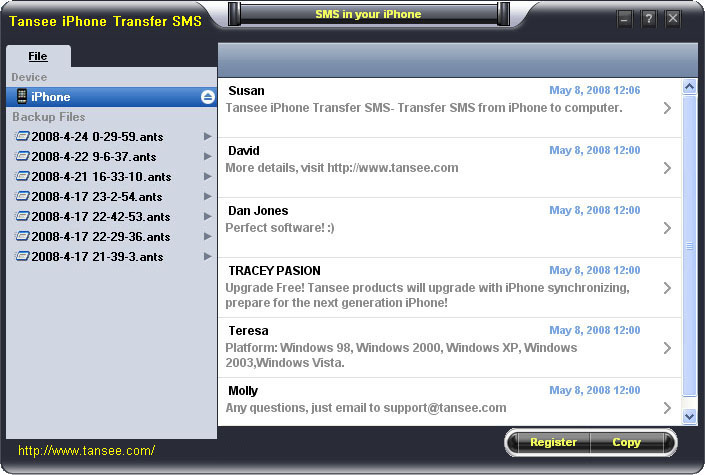Select backup file 2008-4-21 16-33-10.ants
The height and width of the screenshot is (475, 705).
point(101,176)
